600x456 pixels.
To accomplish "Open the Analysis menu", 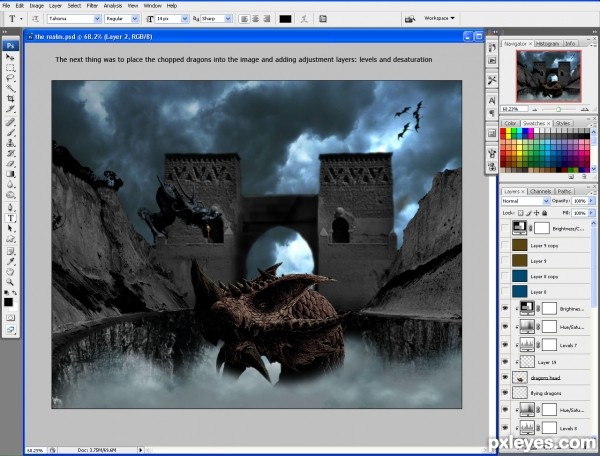I will [113, 6].
